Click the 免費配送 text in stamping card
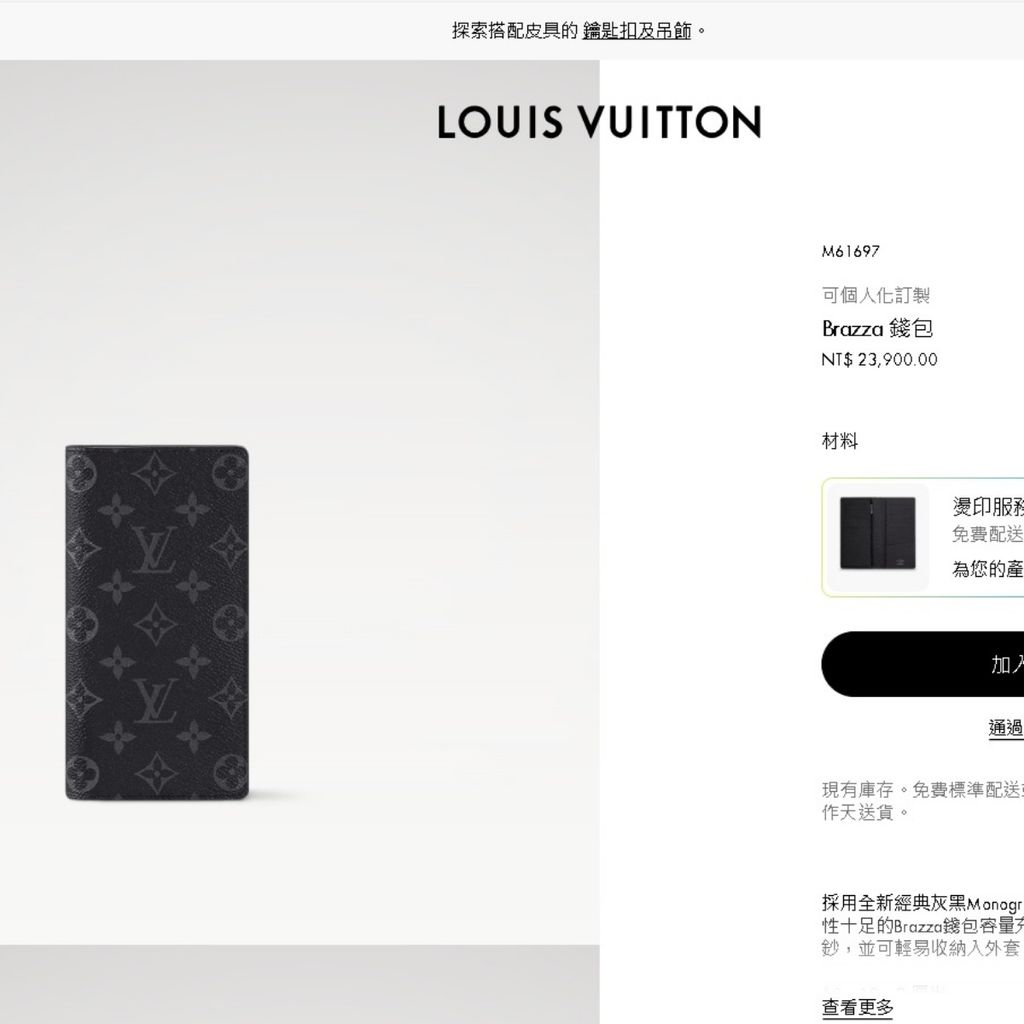The height and width of the screenshot is (1024, 1024). [x=987, y=534]
